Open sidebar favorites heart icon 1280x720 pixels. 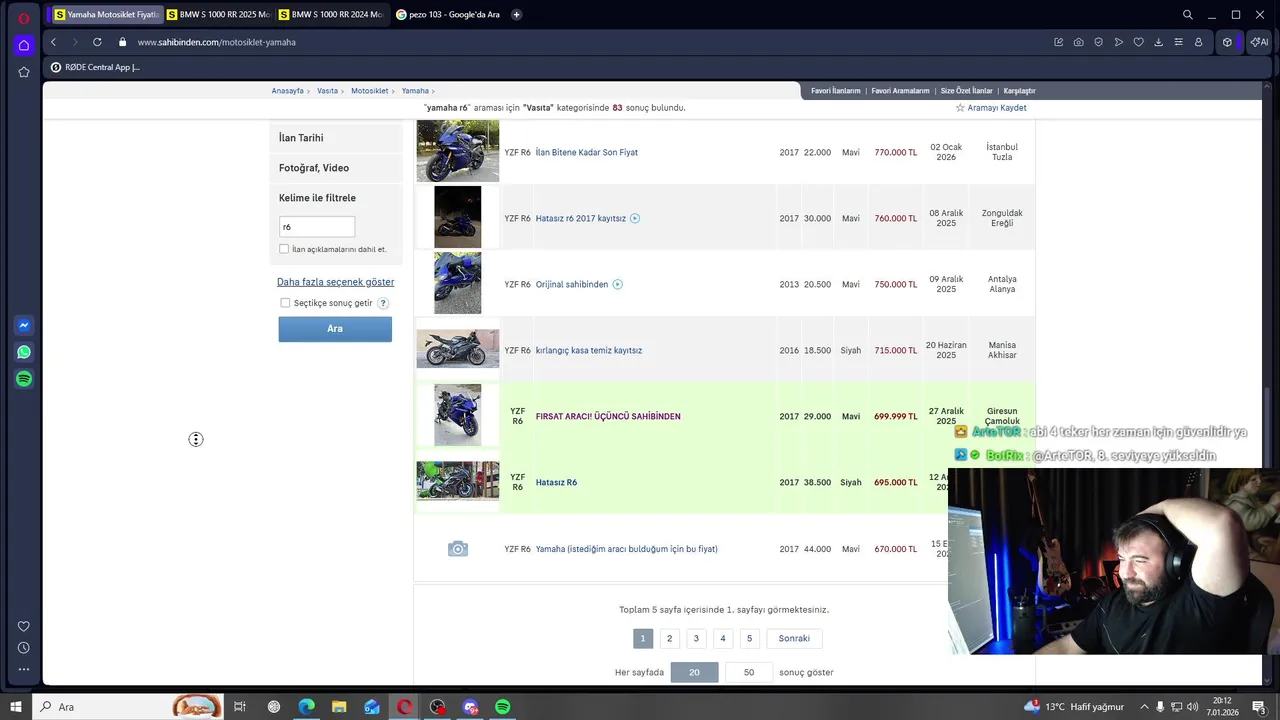(x=24, y=626)
